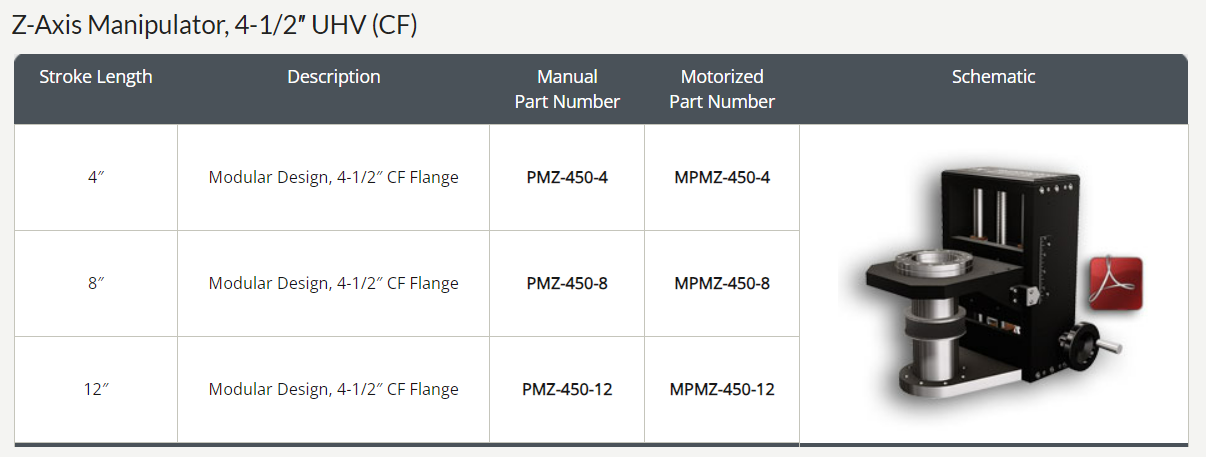The image size is (1206, 457).
Task: Click the Motorized Part Number header
Action: (x=722, y=89)
